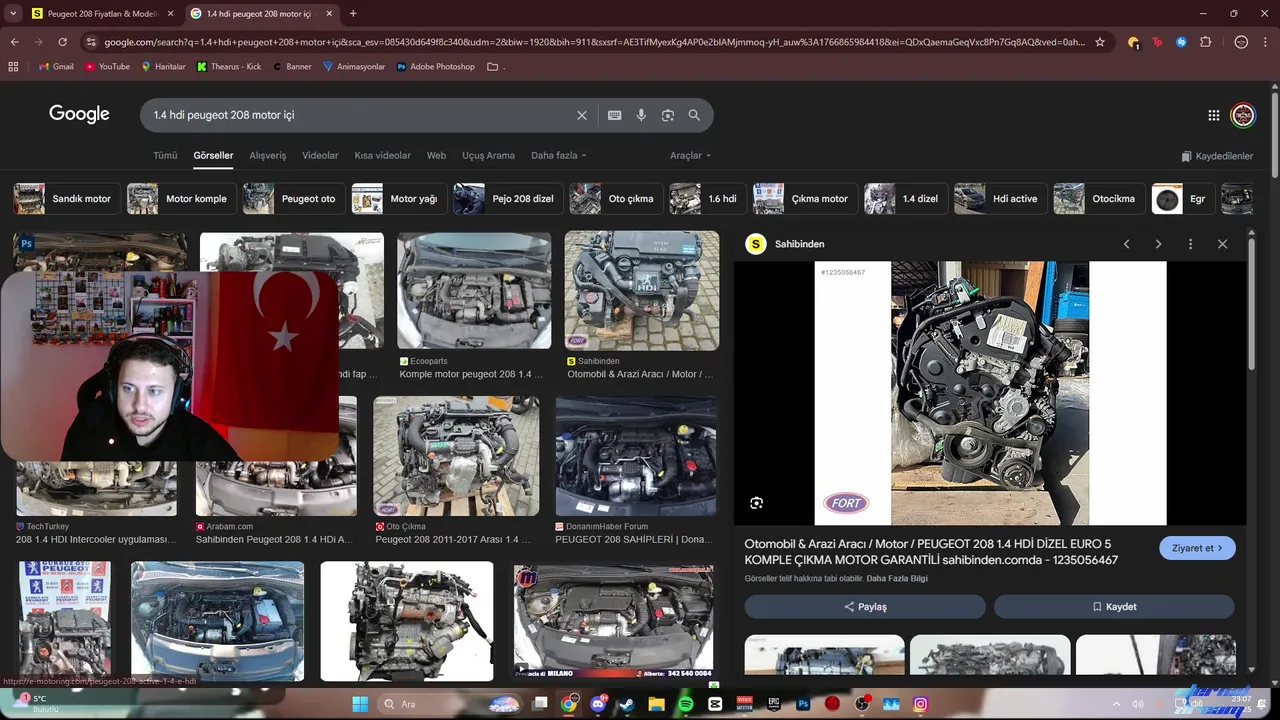Open the DonanımHaber Forum image result

point(636,456)
